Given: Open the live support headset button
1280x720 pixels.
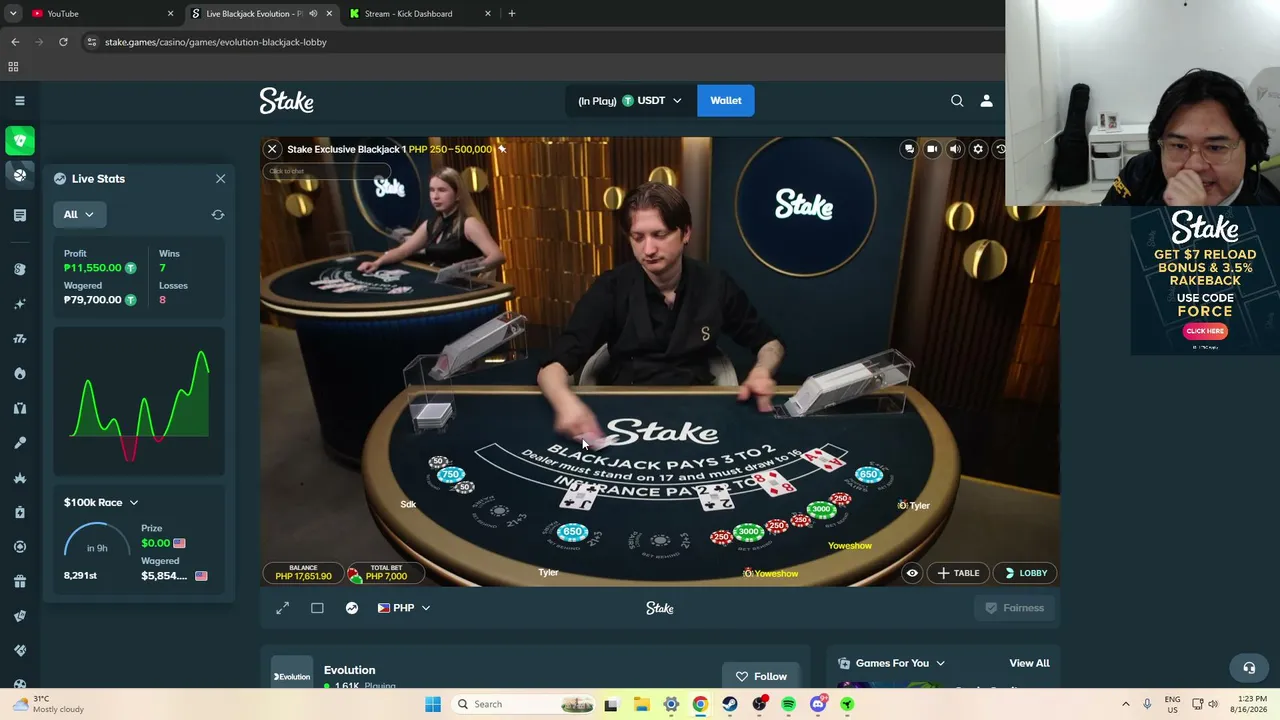Looking at the screenshot, I should tap(1249, 668).
